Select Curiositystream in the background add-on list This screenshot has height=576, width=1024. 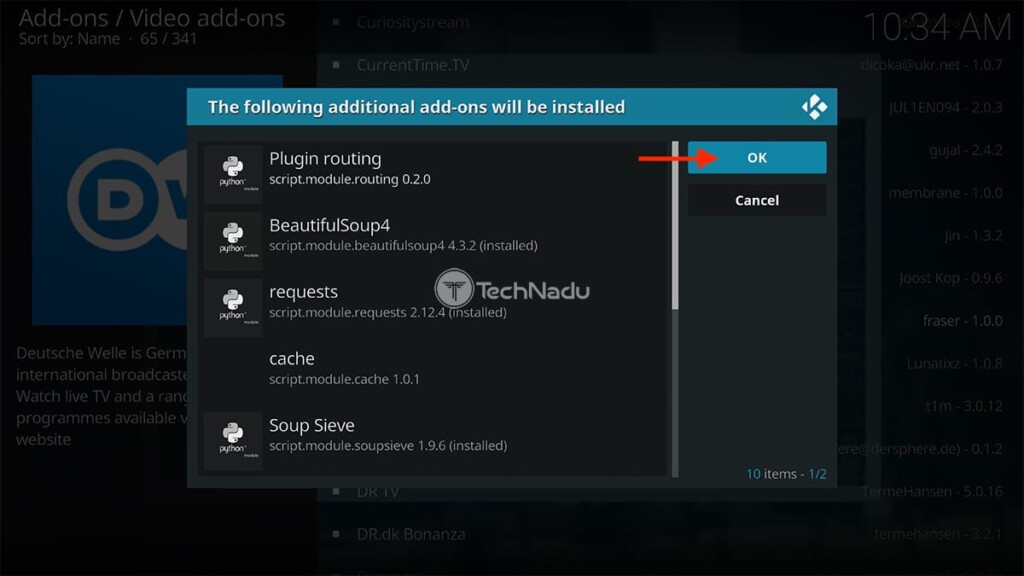pyautogui.click(x=413, y=22)
